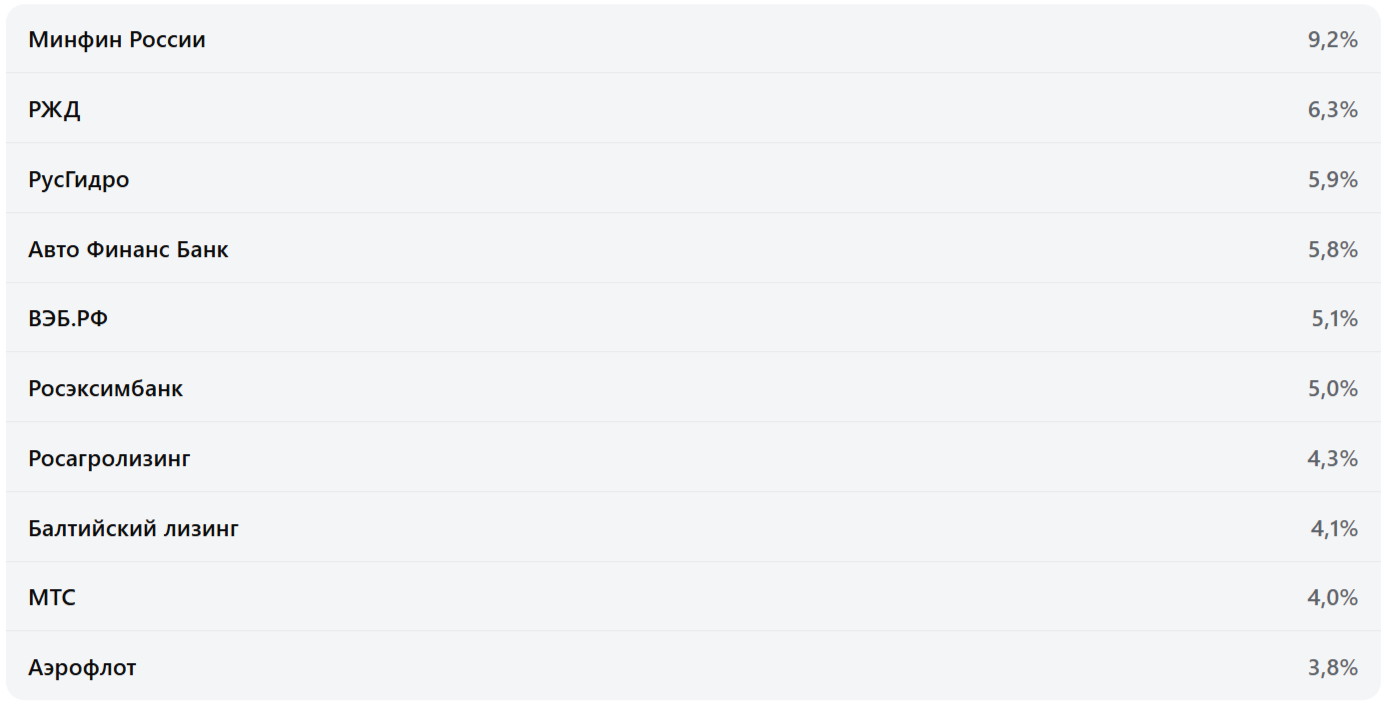Select the РЖД row label
This screenshot has height=705, width=1388.
click(x=54, y=110)
